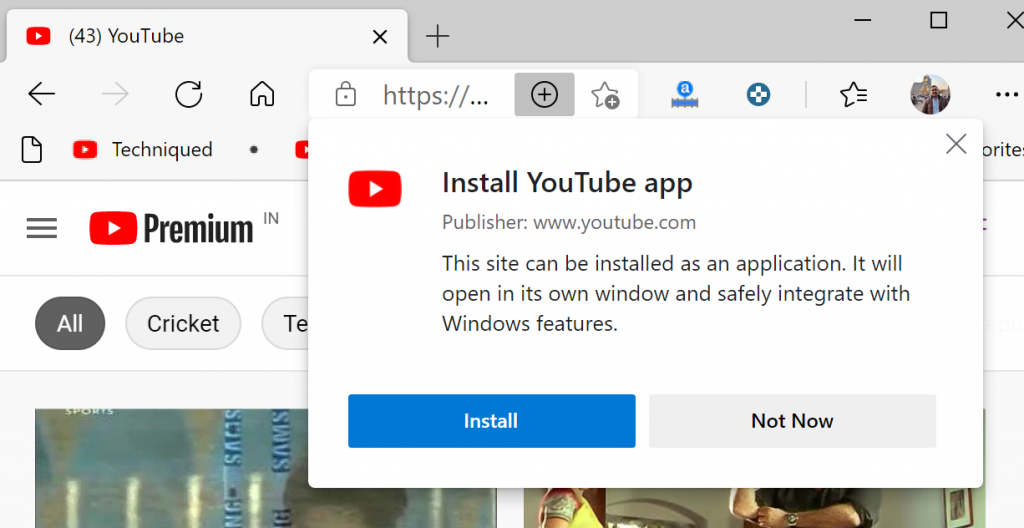Open the Techniqued bookmark
Viewport: 1024px width, 528px height.
(x=142, y=150)
